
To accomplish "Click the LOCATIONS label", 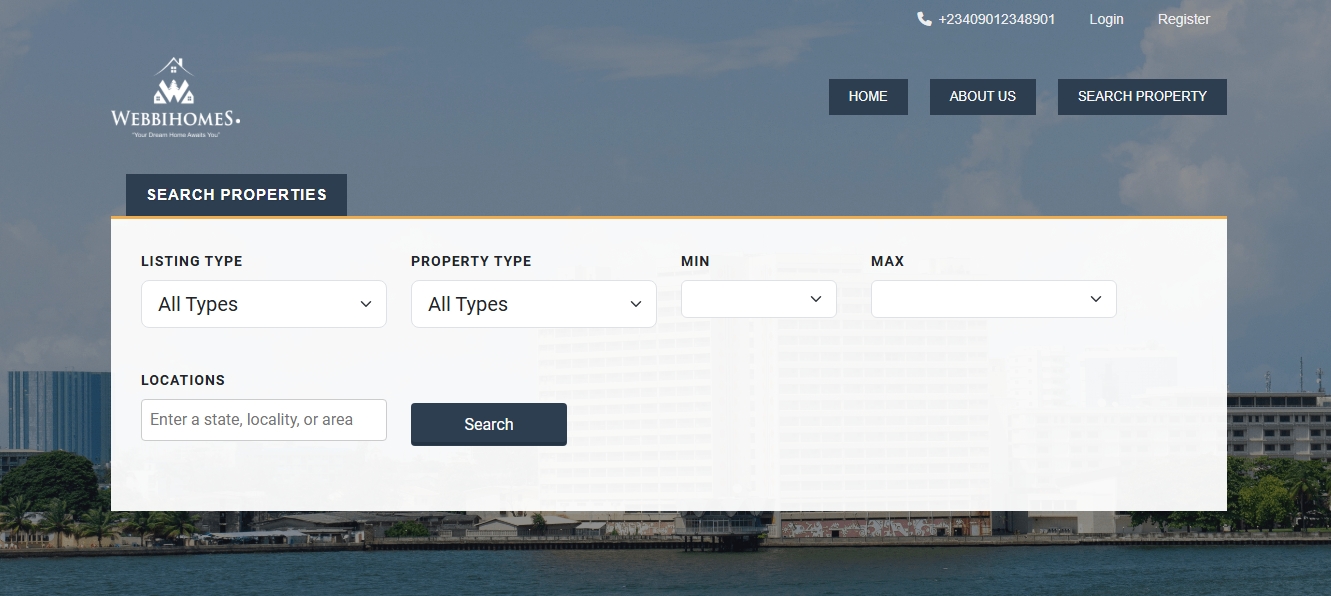I will [x=183, y=380].
